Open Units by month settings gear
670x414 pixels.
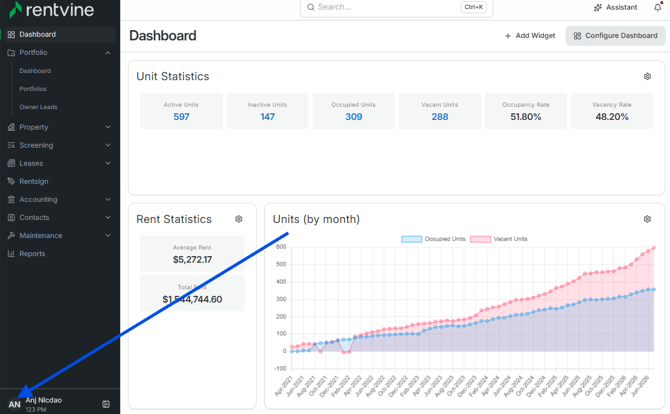647,219
